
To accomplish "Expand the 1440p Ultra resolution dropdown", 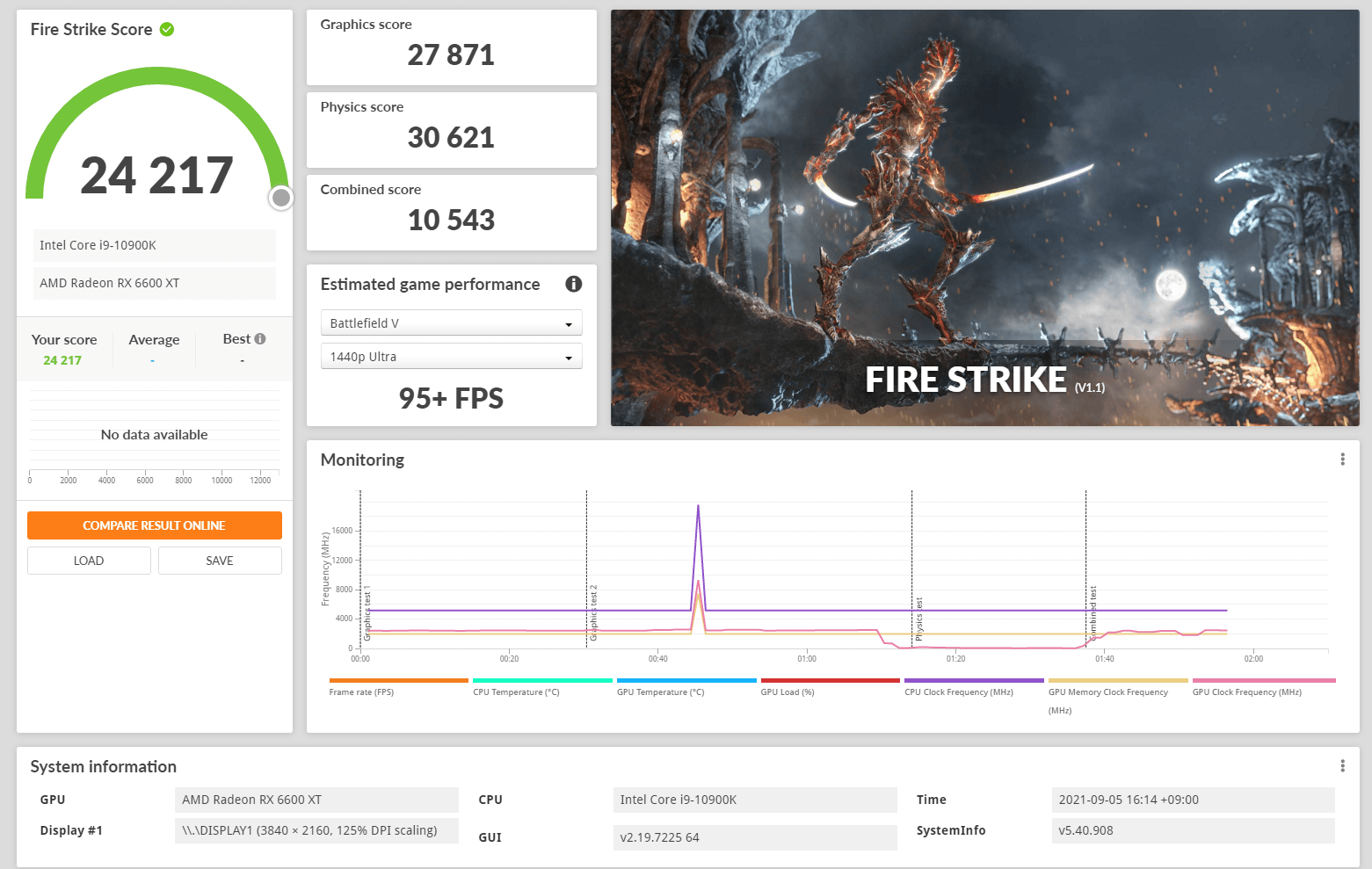I will pyautogui.click(x=451, y=357).
